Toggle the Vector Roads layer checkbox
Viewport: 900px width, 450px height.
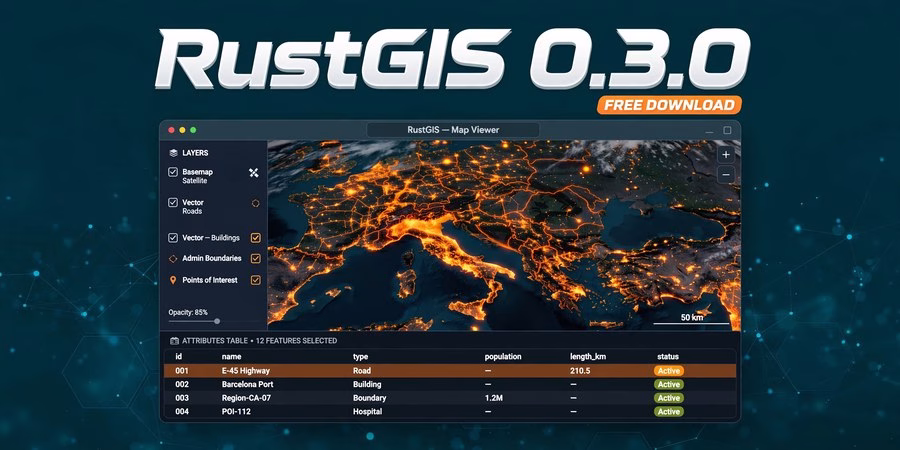click(173, 203)
